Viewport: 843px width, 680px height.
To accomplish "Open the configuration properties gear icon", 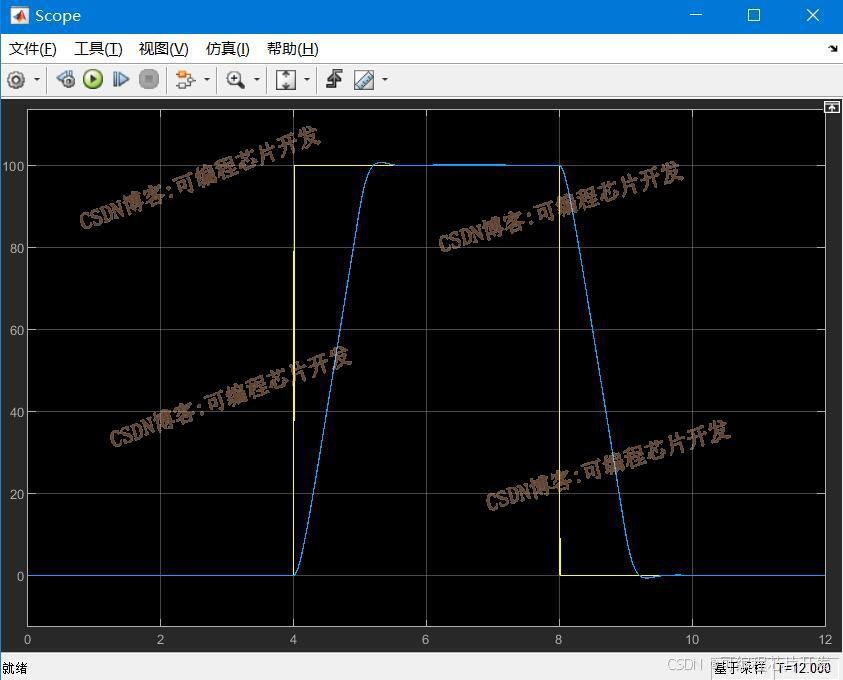I will pyautogui.click(x=16, y=80).
